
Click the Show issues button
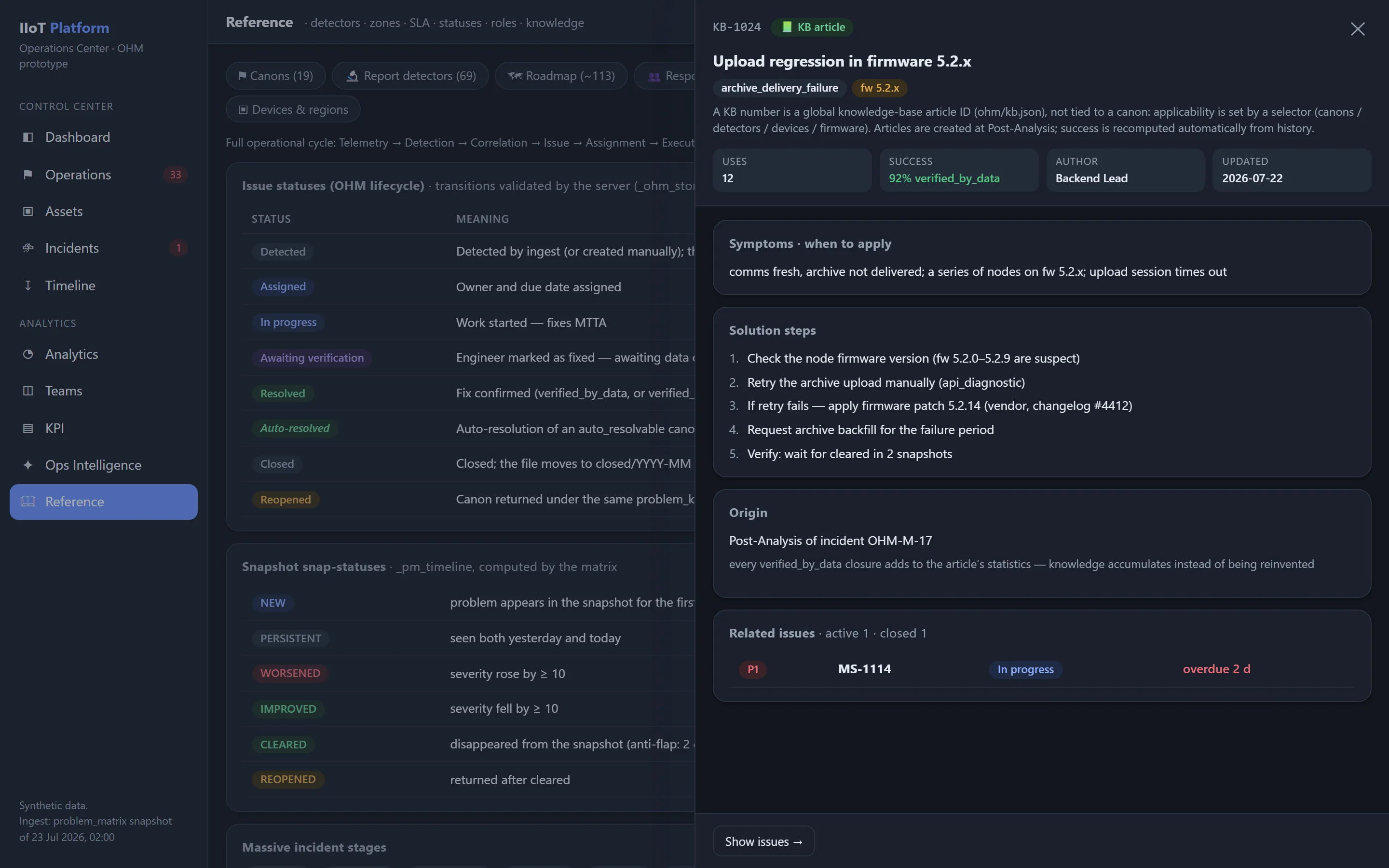(x=763, y=841)
